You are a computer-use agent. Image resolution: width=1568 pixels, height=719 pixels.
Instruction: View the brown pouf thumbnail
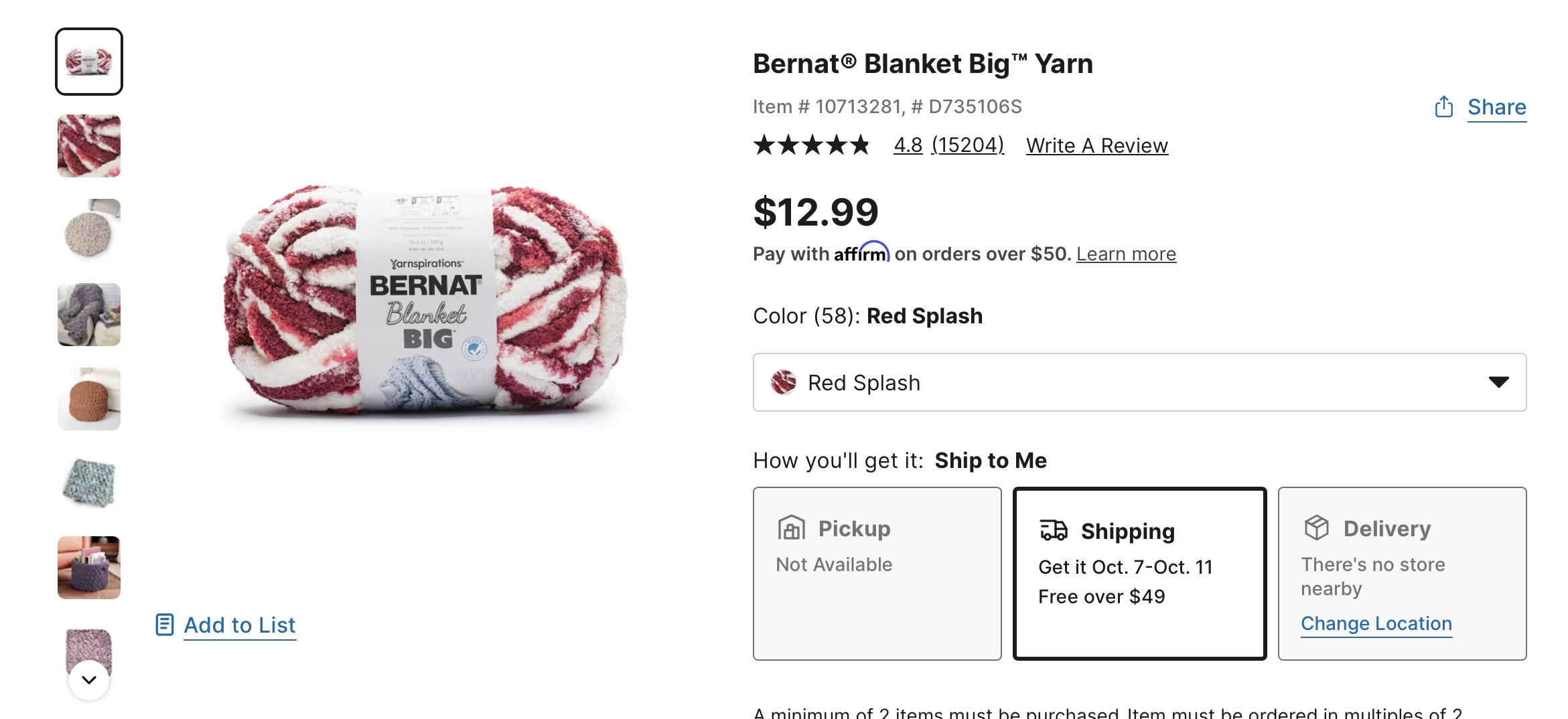coord(89,399)
